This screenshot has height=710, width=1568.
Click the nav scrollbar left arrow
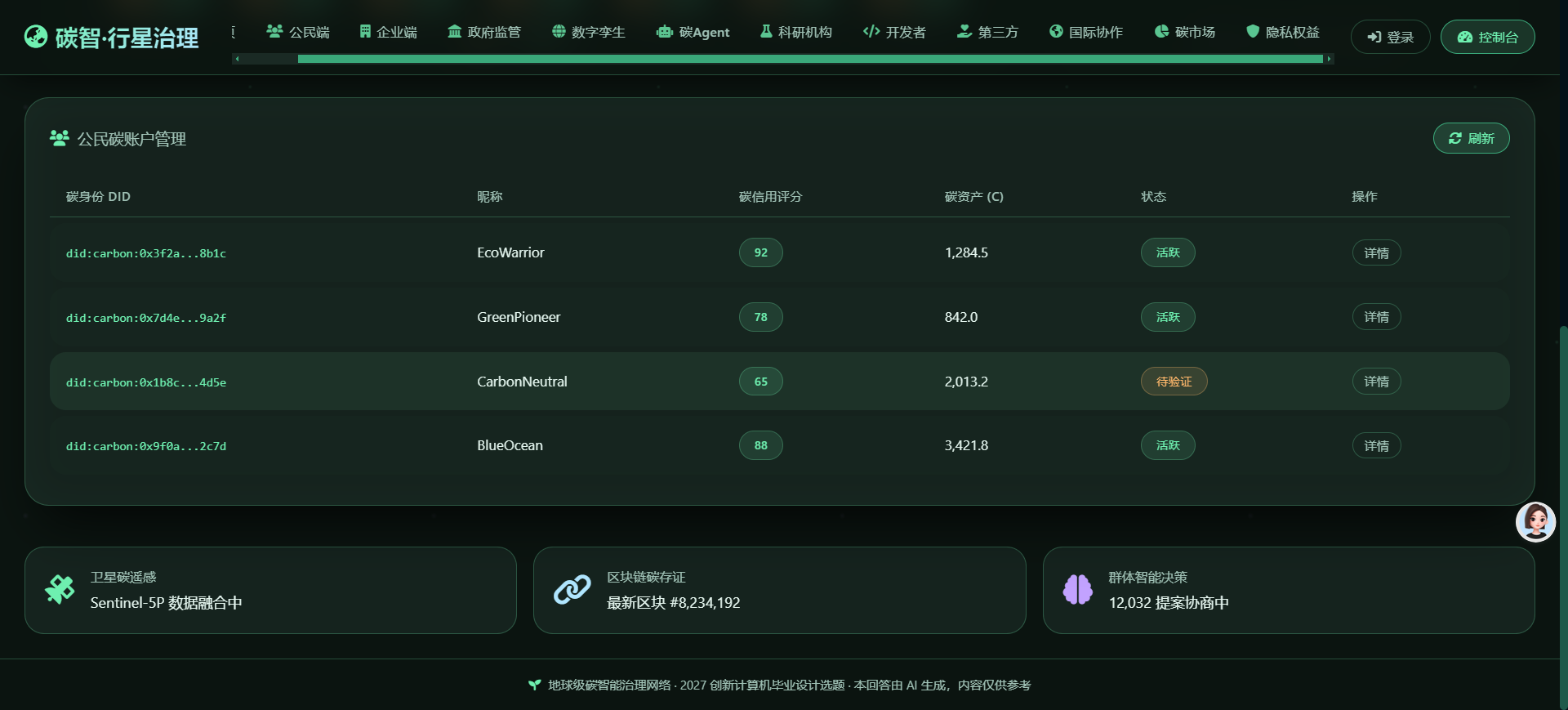237,59
